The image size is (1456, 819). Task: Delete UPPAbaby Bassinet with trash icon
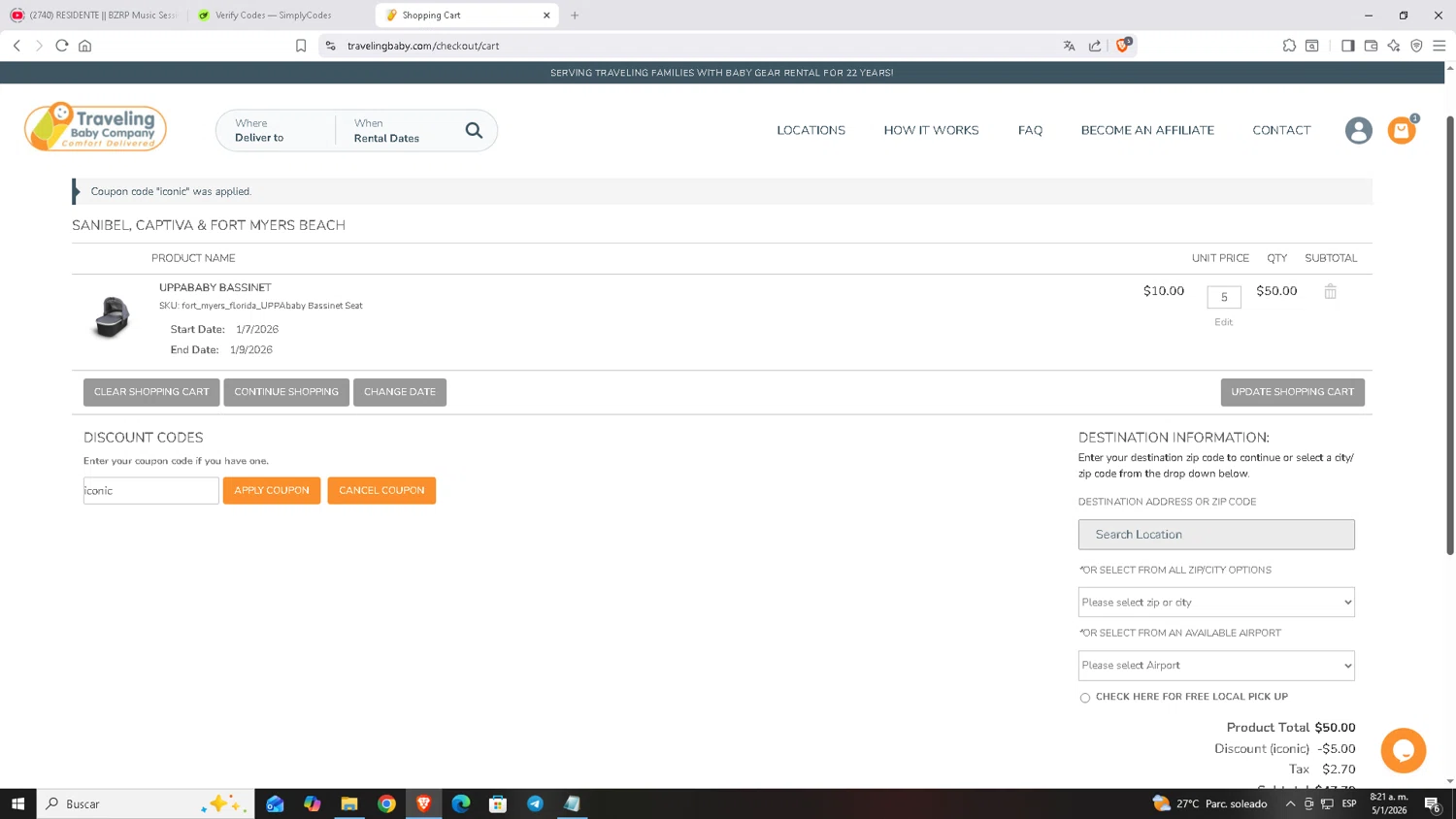tap(1330, 291)
